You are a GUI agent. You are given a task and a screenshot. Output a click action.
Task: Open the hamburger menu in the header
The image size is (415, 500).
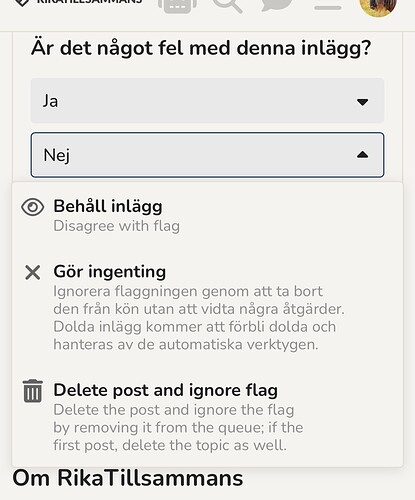pos(328,7)
